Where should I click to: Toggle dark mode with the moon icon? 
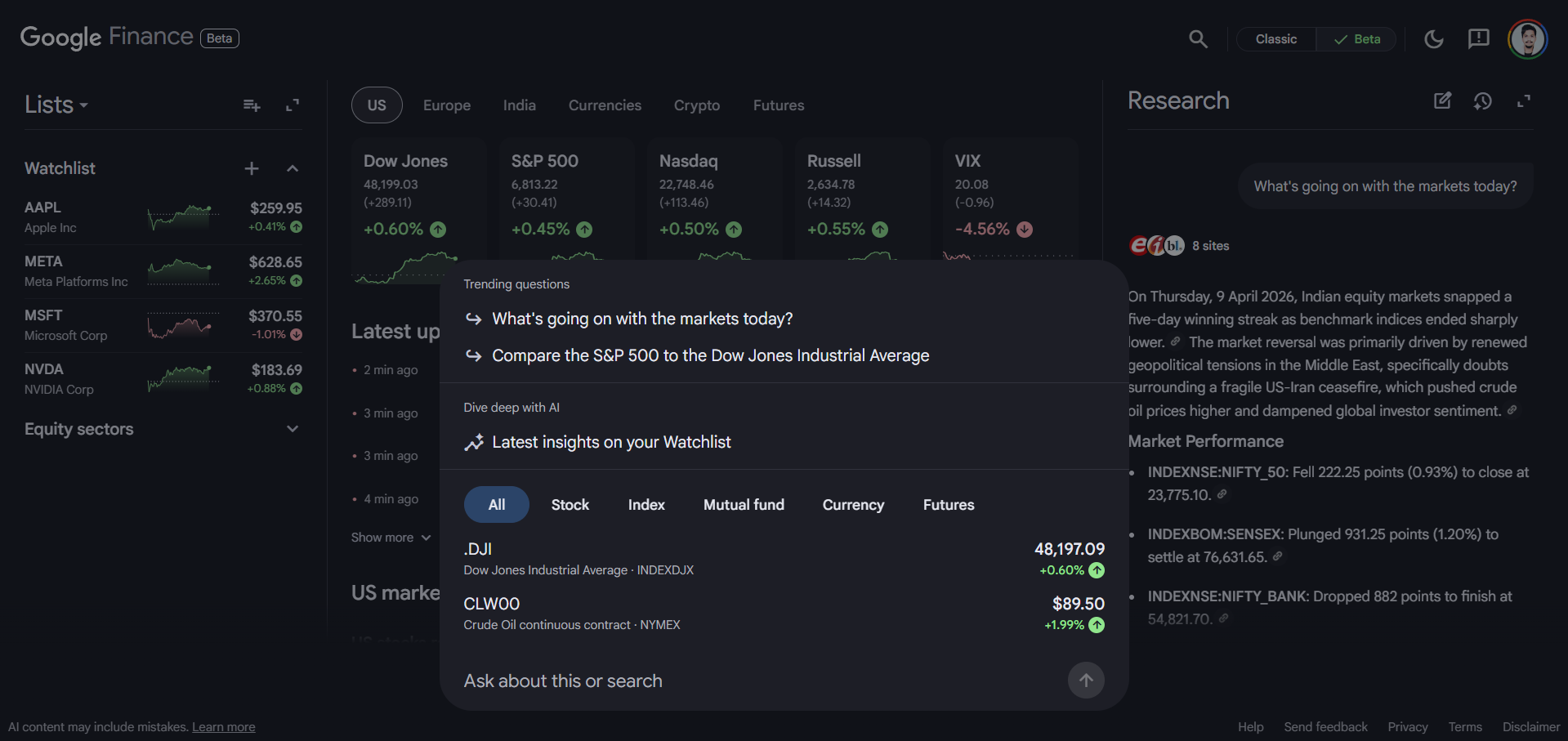click(x=1433, y=38)
